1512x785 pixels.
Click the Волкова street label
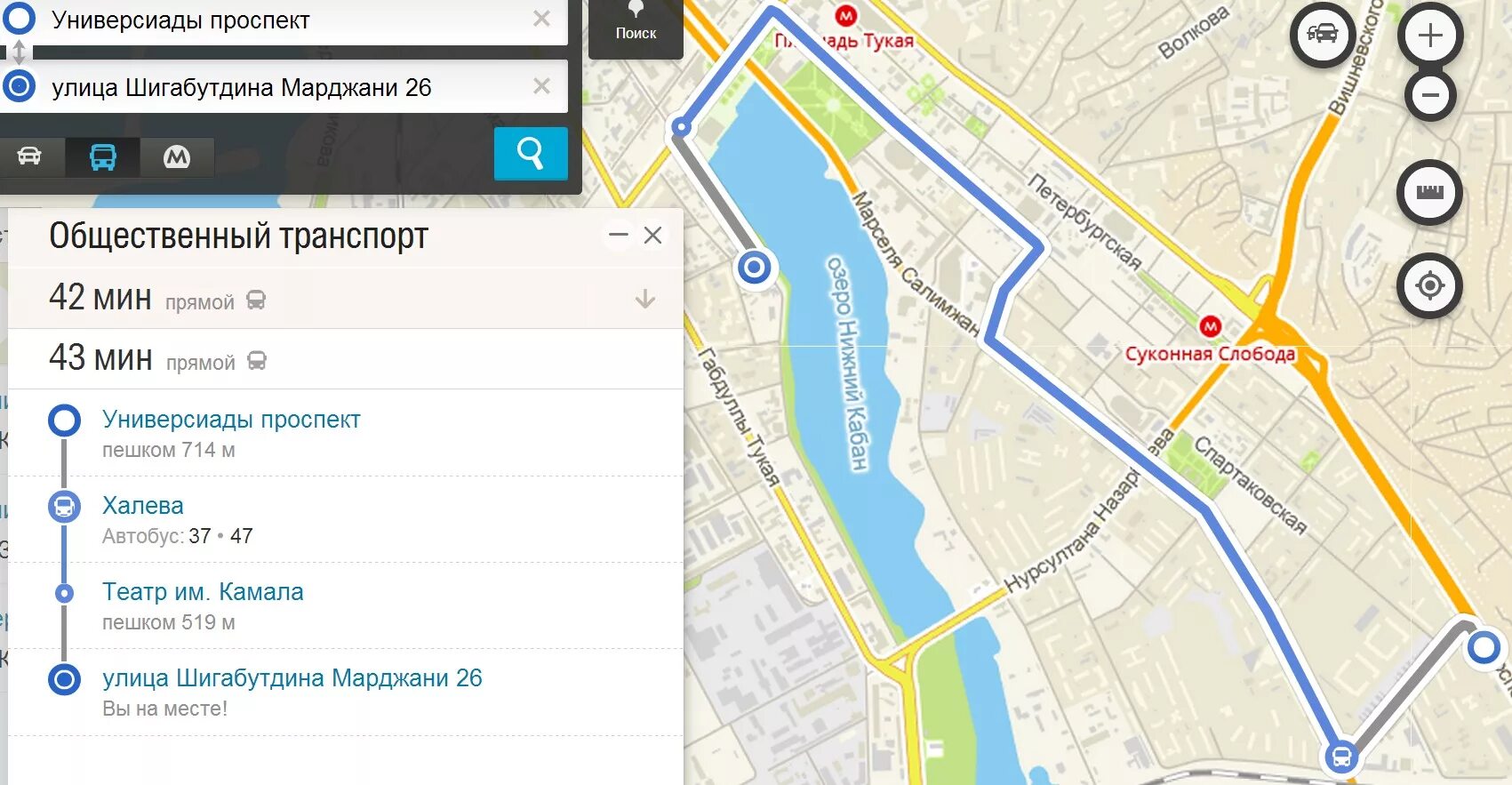tap(1194, 32)
